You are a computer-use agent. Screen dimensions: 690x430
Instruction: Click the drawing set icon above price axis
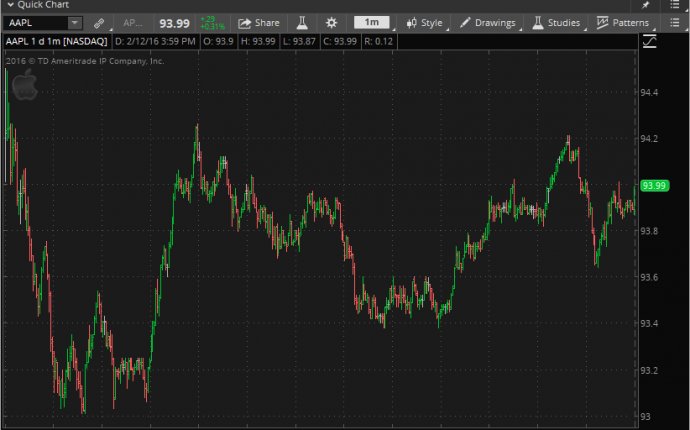click(650, 41)
